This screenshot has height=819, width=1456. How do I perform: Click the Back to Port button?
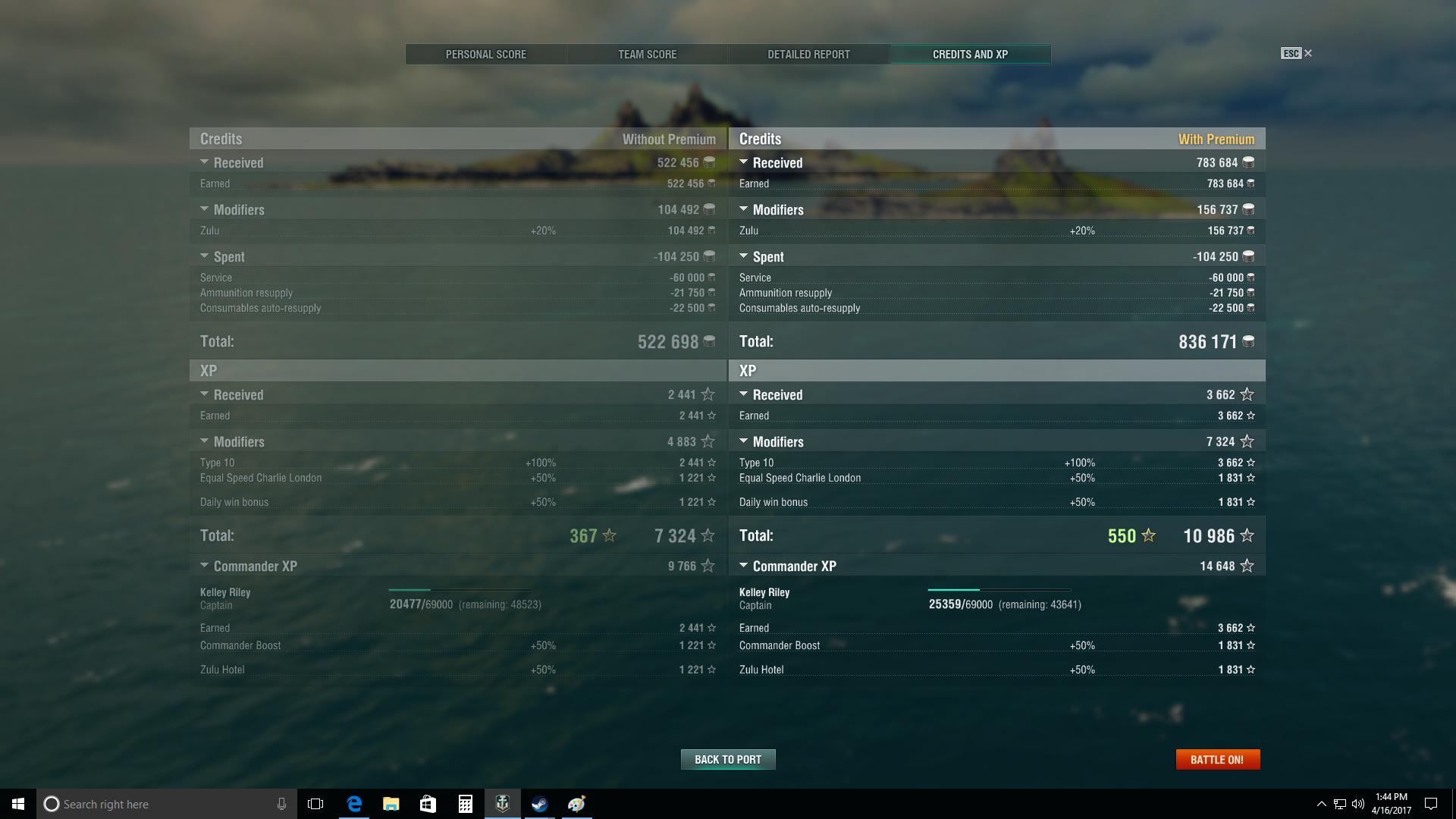point(728,759)
